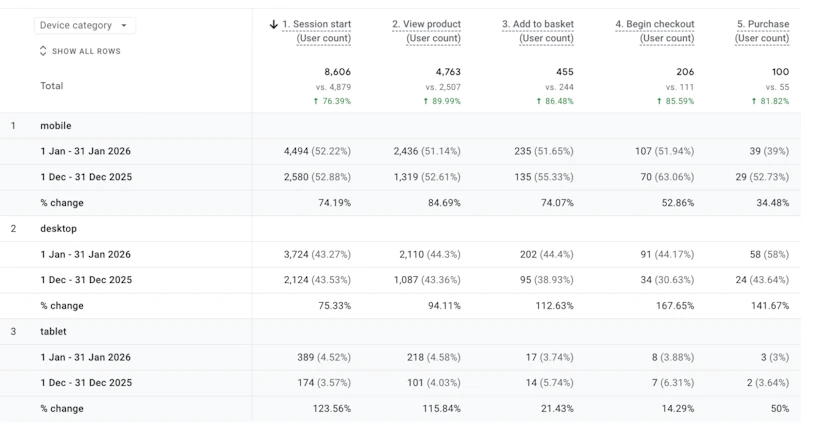Click the Total row label
This screenshot has height=431, width=816.
click(52, 86)
